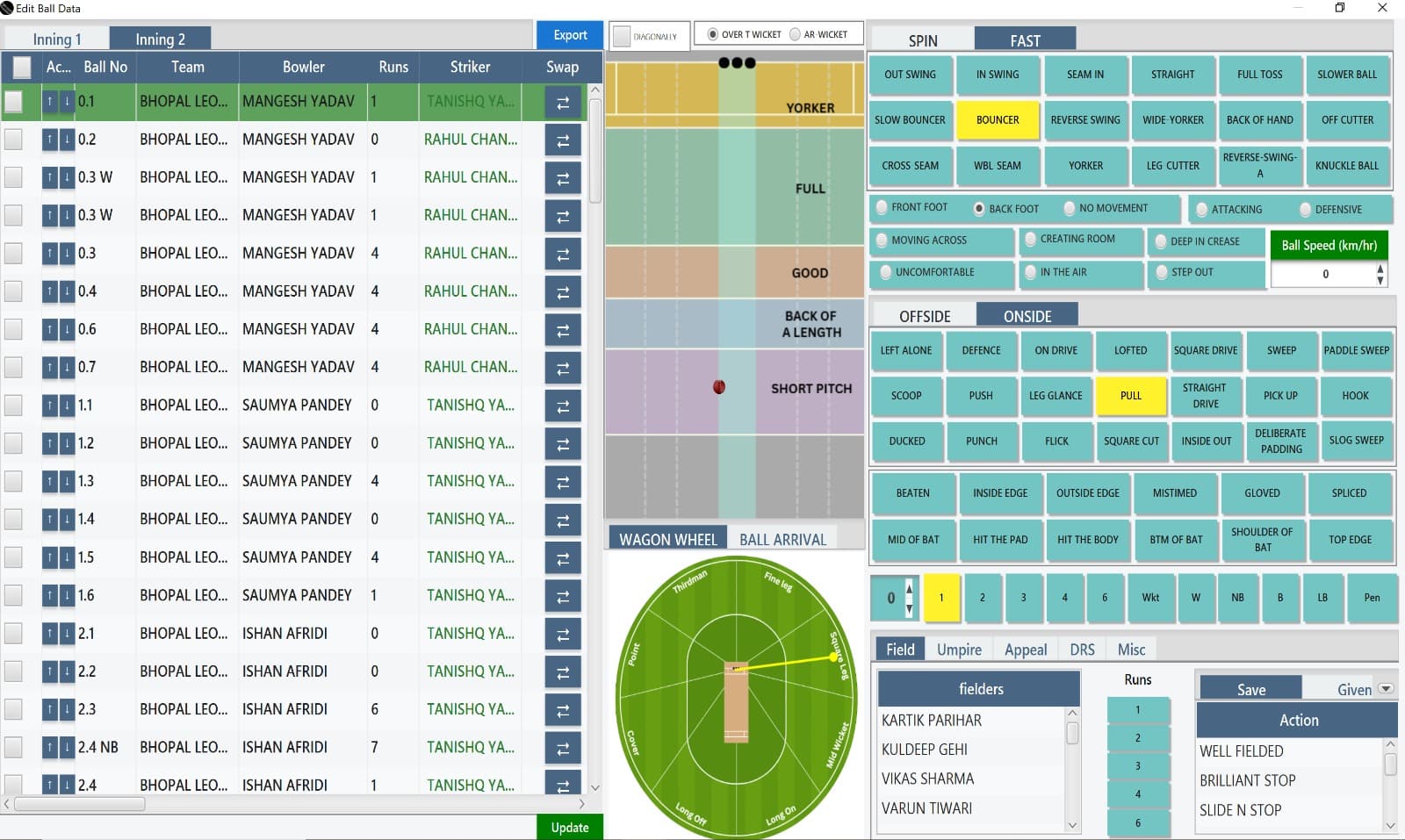Mark the ball with the Wkt button
1405x840 pixels.
(1150, 598)
